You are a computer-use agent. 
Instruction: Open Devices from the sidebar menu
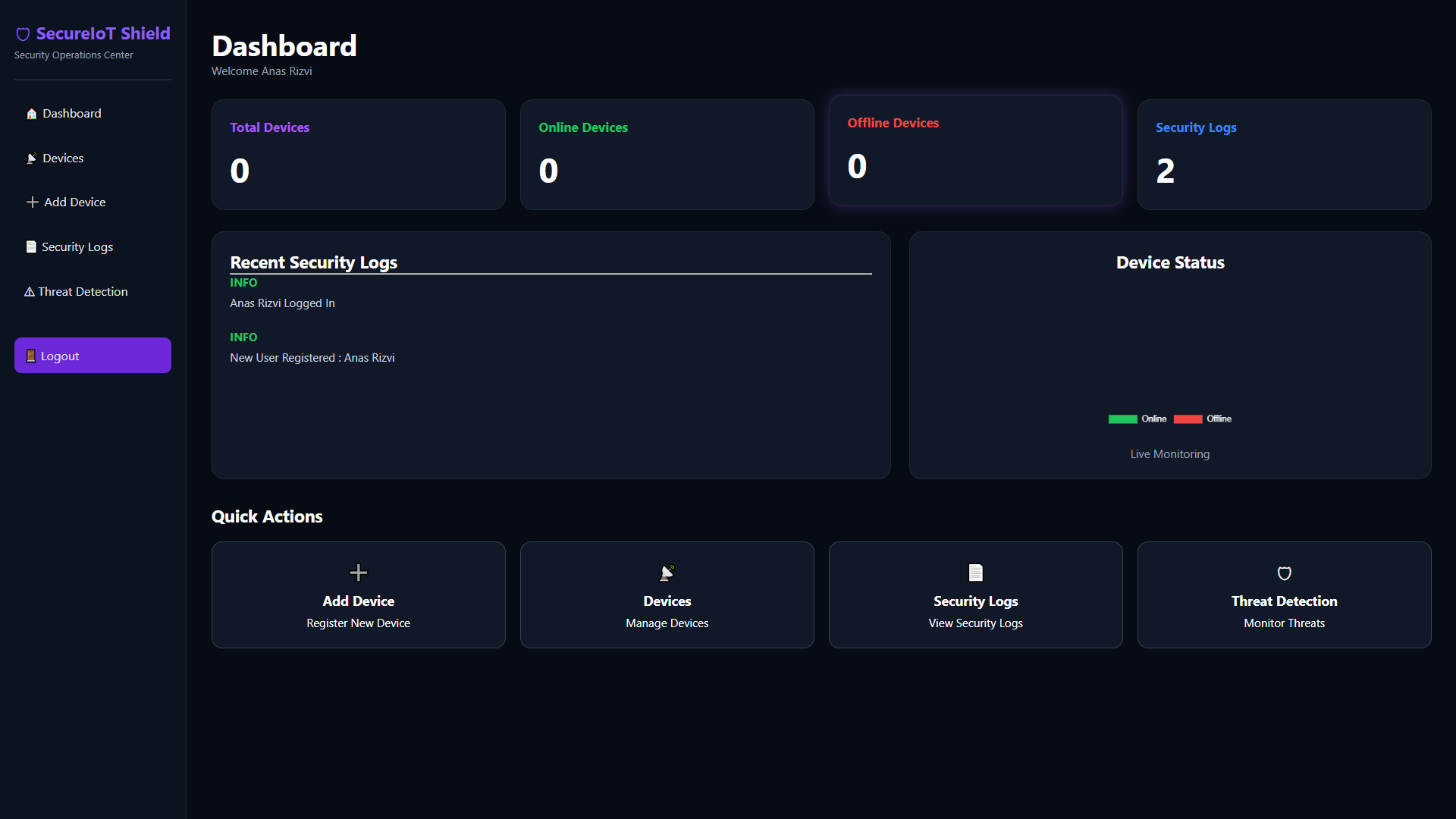(93, 158)
